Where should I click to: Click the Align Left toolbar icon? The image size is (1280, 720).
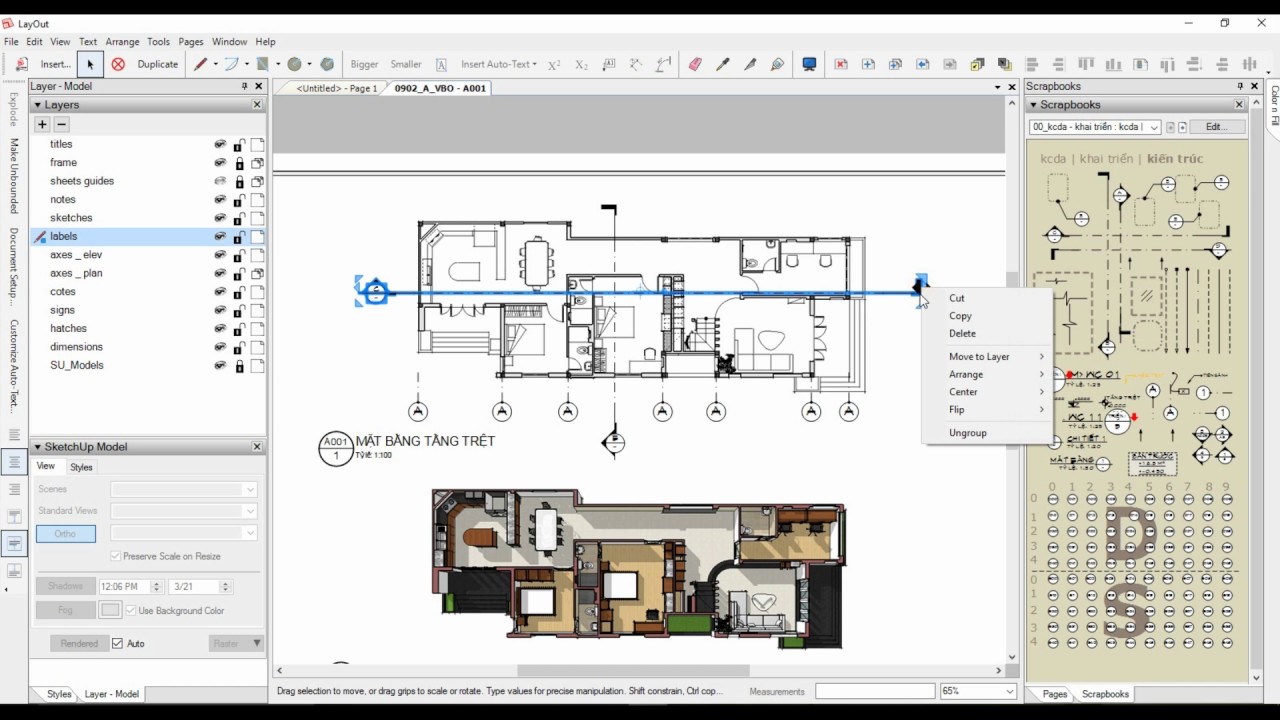point(1032,64)
